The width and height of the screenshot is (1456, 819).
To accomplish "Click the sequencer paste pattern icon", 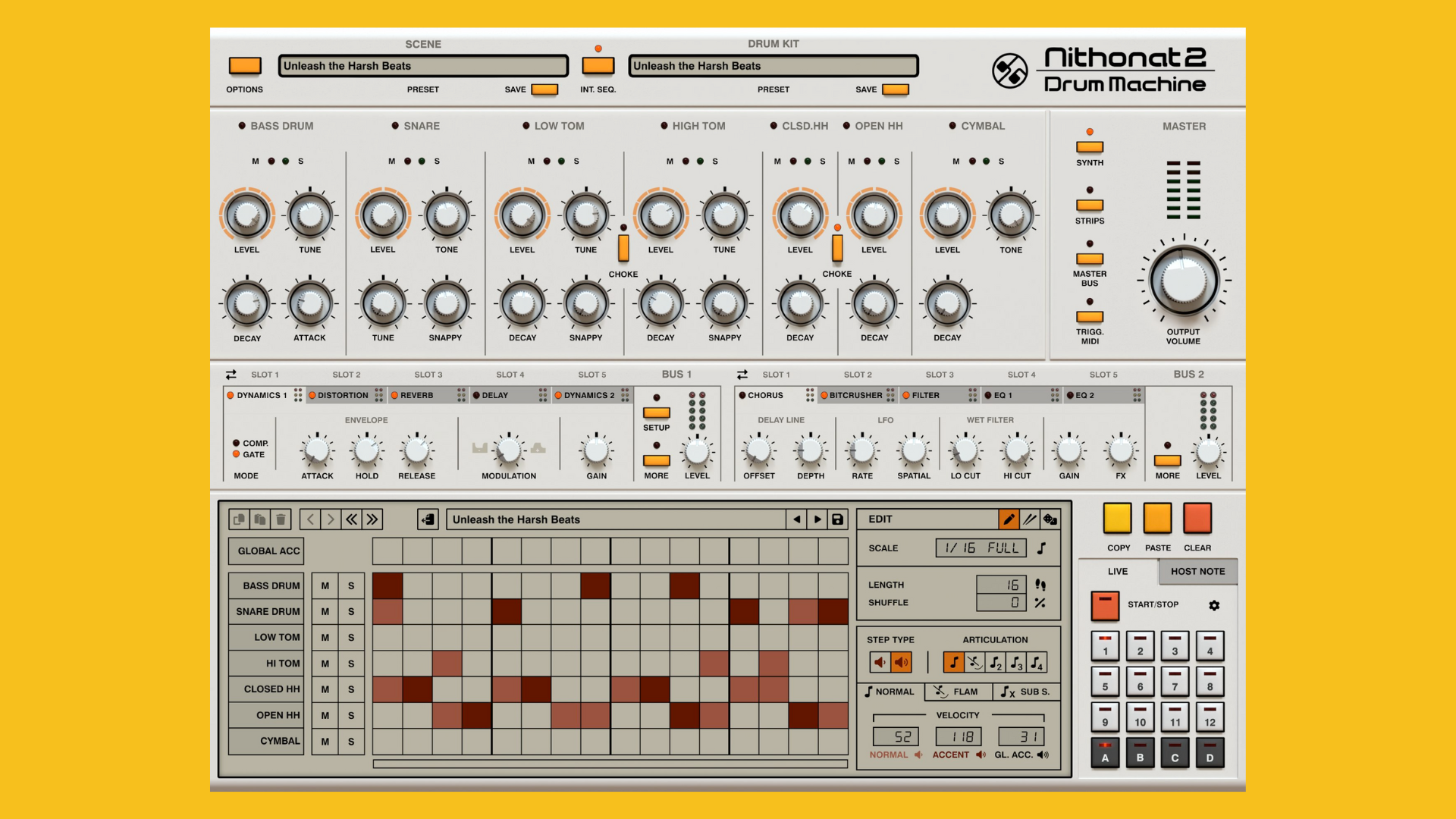I will coord(260,519).
